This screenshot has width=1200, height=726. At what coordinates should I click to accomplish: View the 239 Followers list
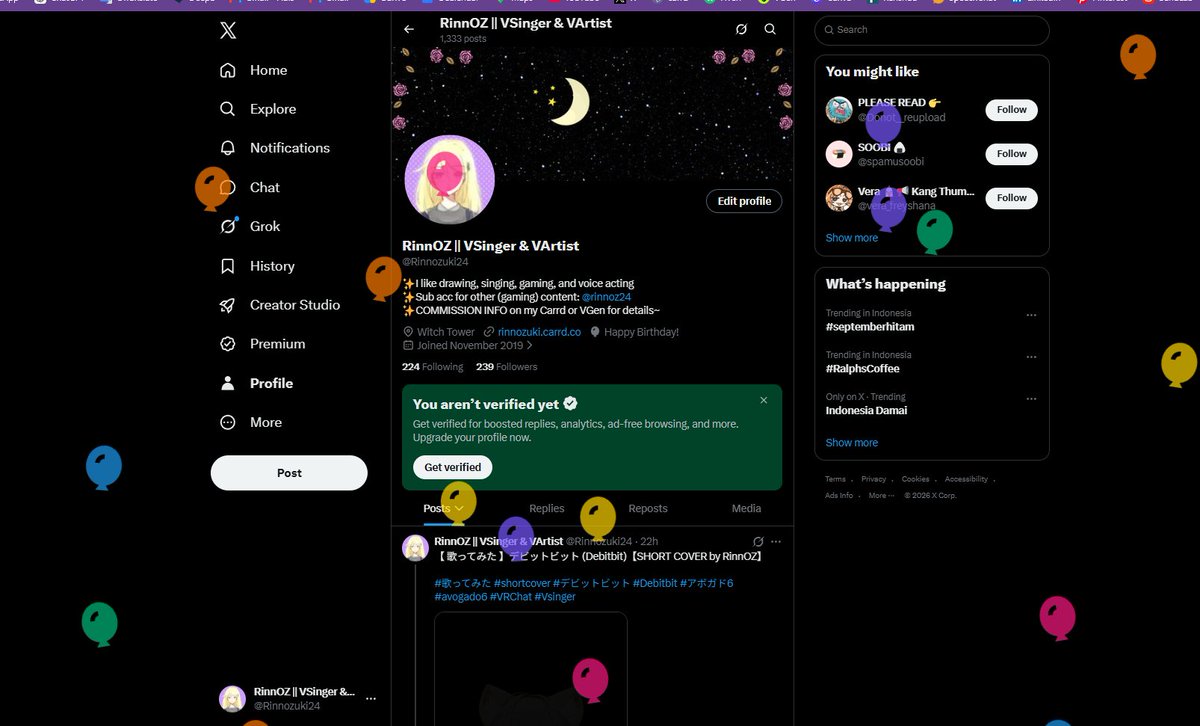[x=506, y=367]
